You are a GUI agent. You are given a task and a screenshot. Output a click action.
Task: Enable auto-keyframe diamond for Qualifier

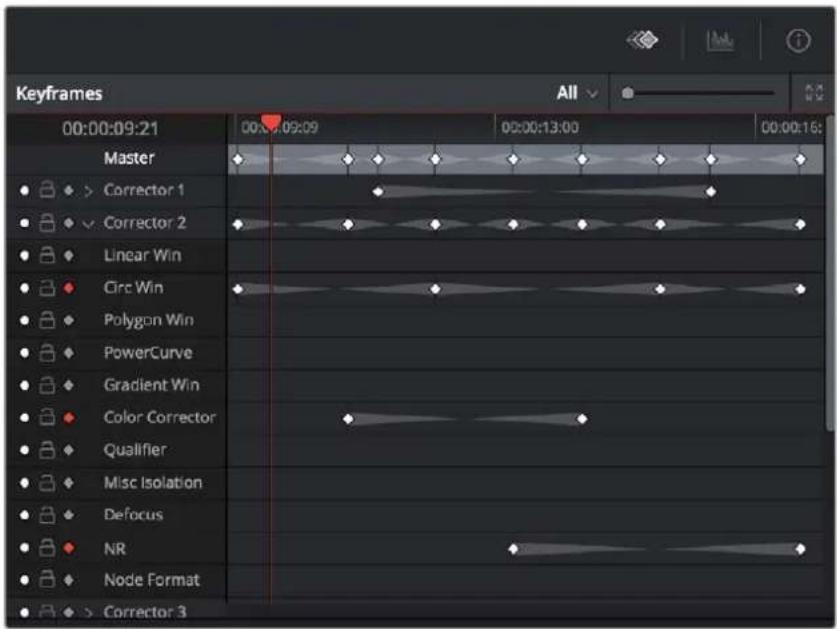pyautogui.click(x=69, y=450)
